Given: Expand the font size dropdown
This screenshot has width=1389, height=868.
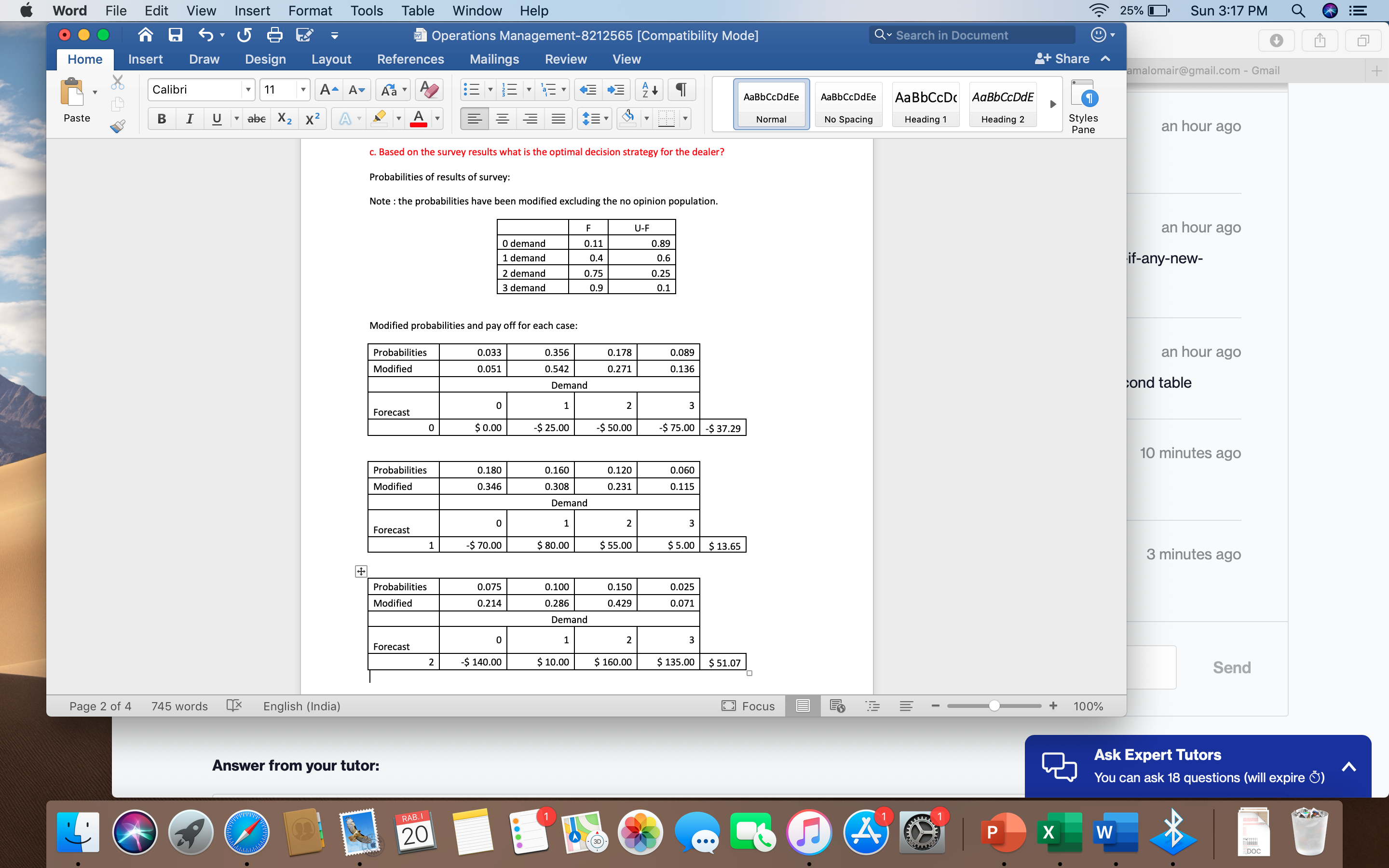Looking at the screenshot, I should tap(302, 90).
